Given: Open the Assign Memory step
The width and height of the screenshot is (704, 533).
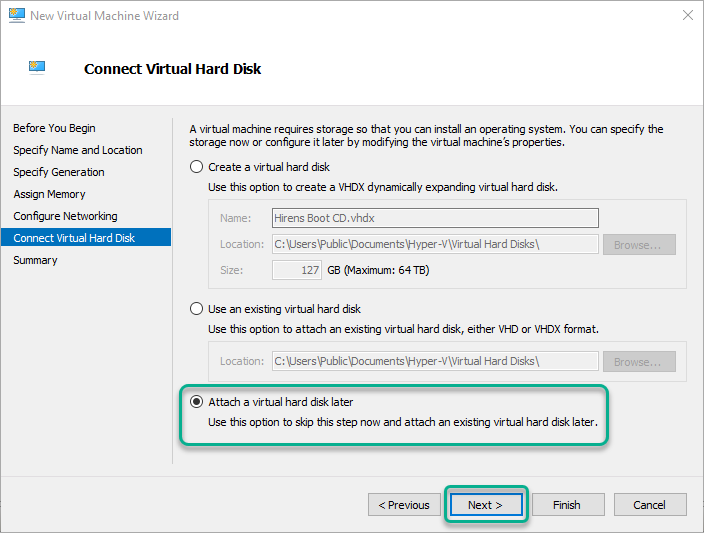Looking at the screenshot, I should [49, 194].
